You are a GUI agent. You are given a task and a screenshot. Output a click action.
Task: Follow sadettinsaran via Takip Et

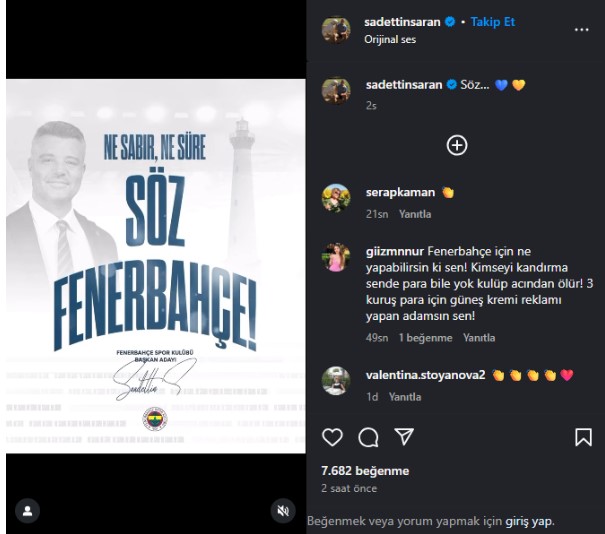tap(493, 22)
